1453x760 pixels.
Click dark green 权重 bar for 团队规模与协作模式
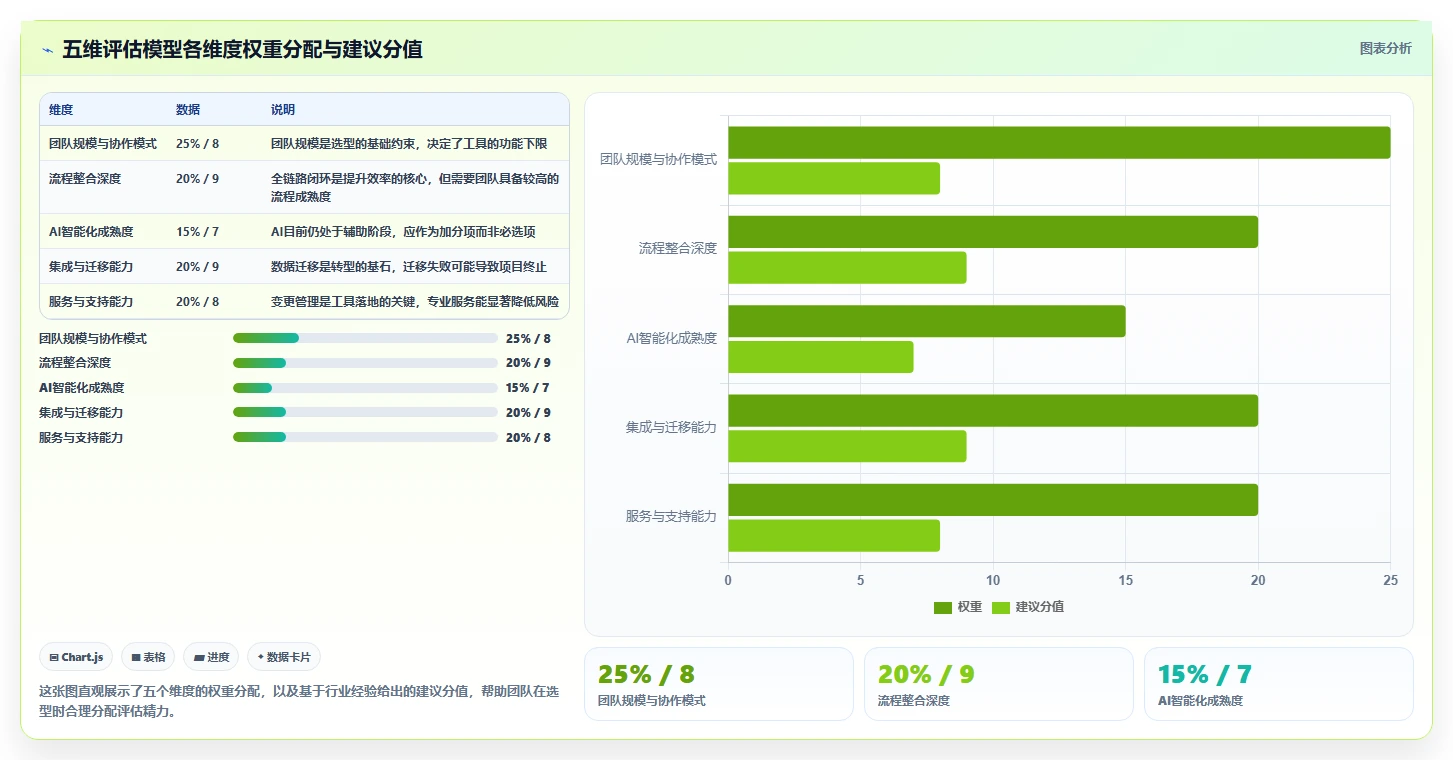click(1059, 142)
